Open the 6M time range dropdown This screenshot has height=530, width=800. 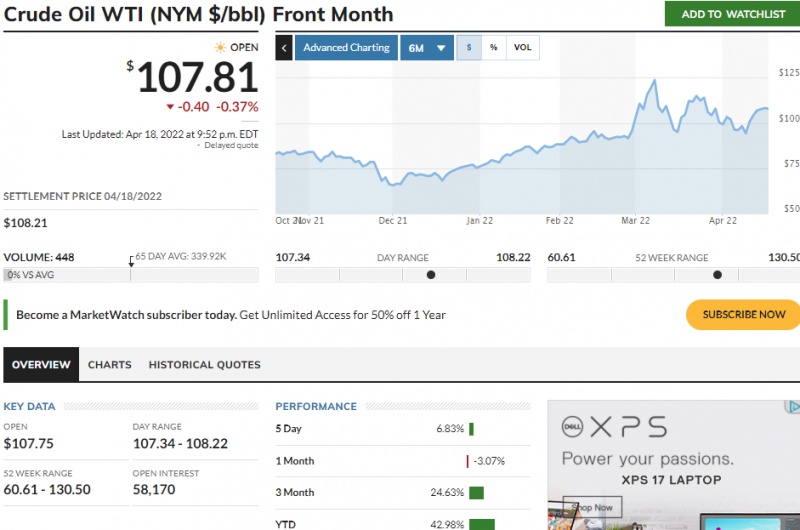click(427, 48)
